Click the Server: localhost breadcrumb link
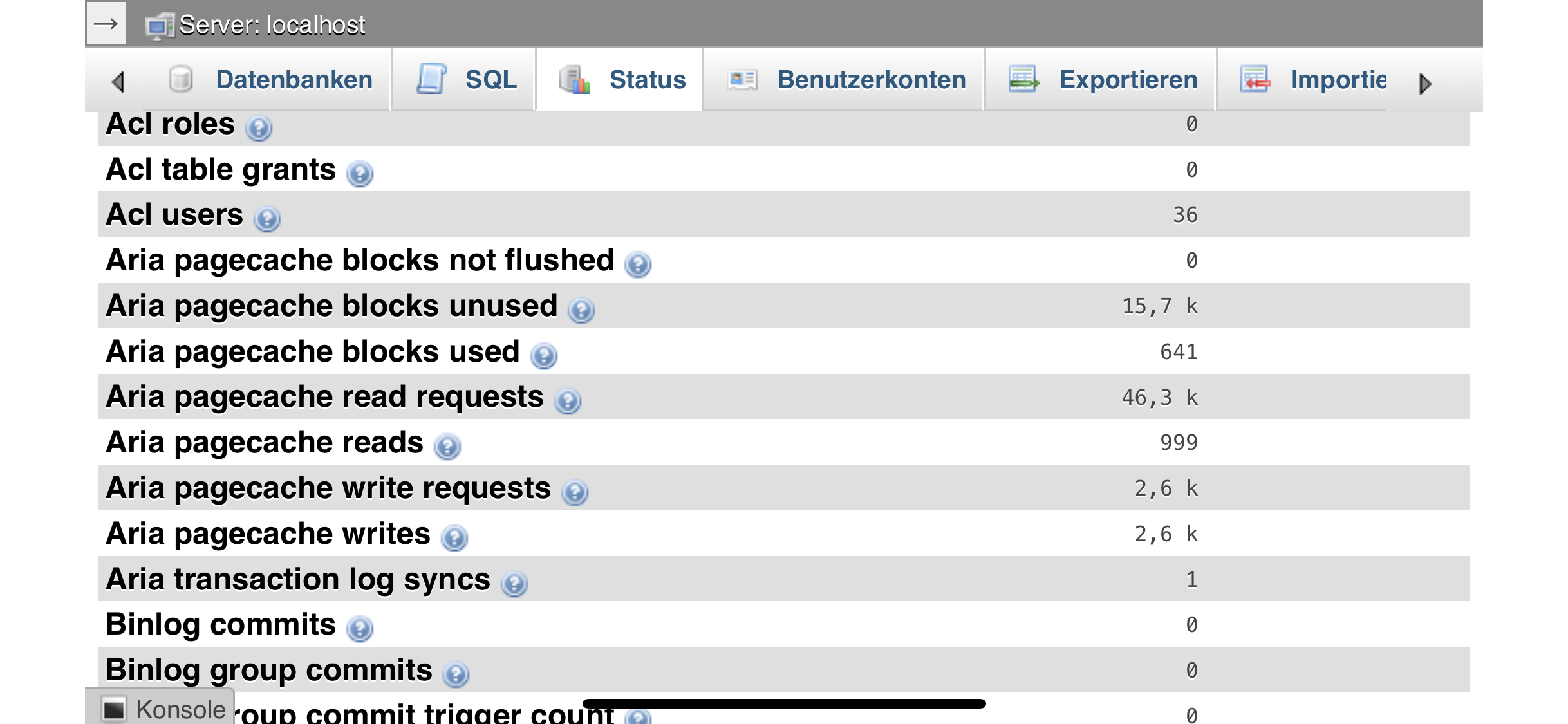The width and height of the screenshot is (1568, 724). tap(272, 25)
